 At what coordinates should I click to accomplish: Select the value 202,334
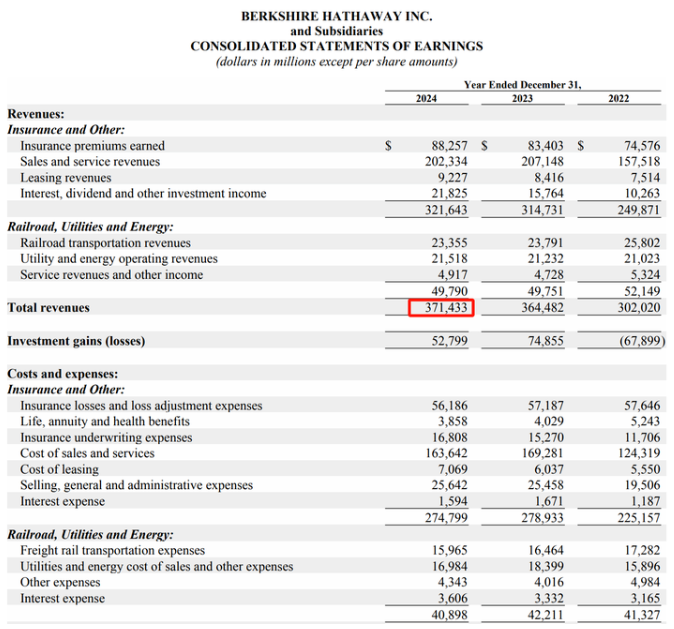446,162
